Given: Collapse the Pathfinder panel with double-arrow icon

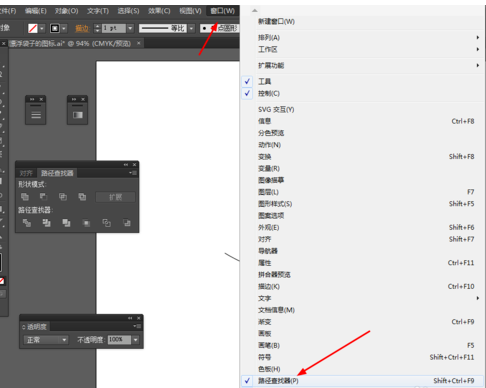Looking at the screenshot, I should 126,165.
